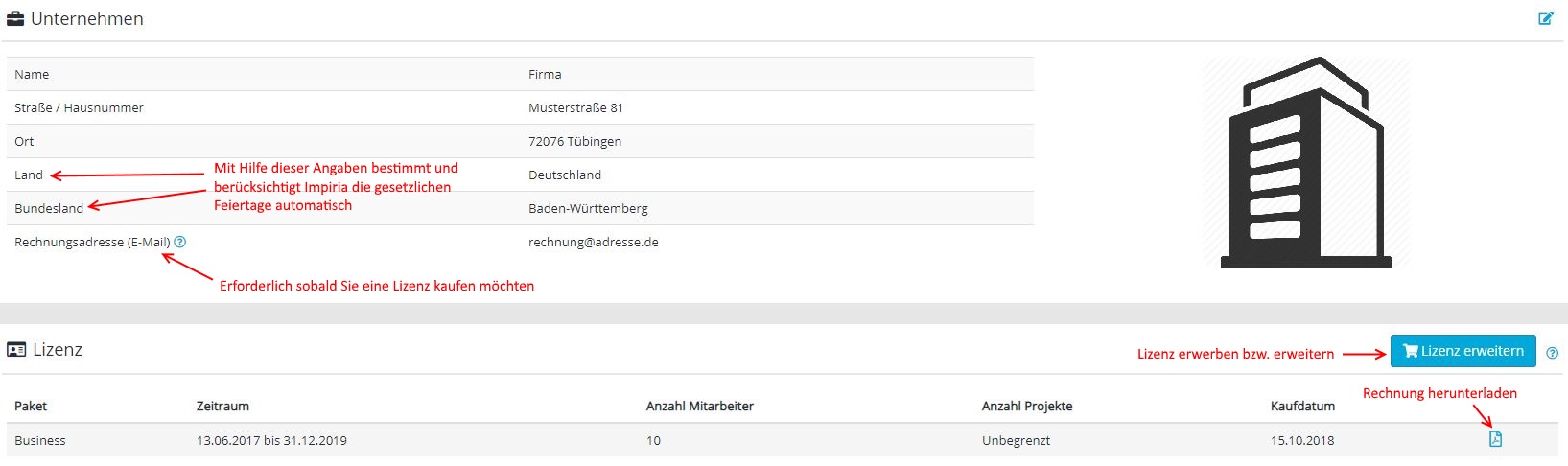The image size is (1568, 466).
Task: Click the Firma name value
Action: tap(545, 74)
